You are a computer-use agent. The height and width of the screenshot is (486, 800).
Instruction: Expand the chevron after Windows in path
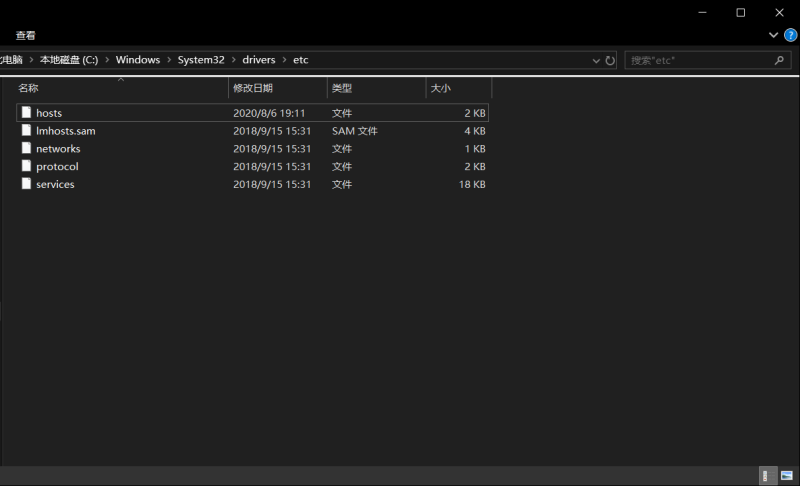tap(169, 60)
